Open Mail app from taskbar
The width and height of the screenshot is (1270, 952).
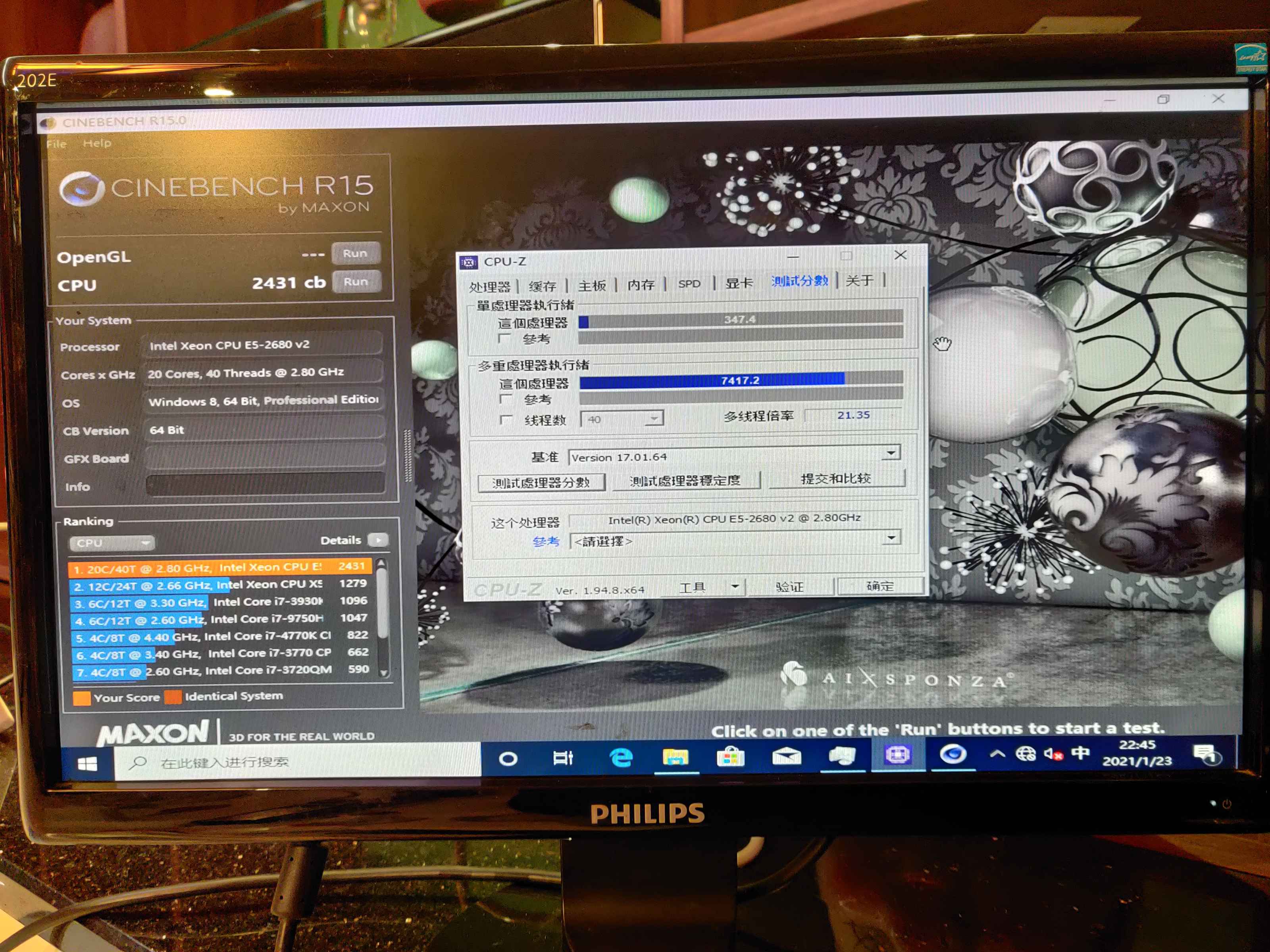click(x=787, y=756)
